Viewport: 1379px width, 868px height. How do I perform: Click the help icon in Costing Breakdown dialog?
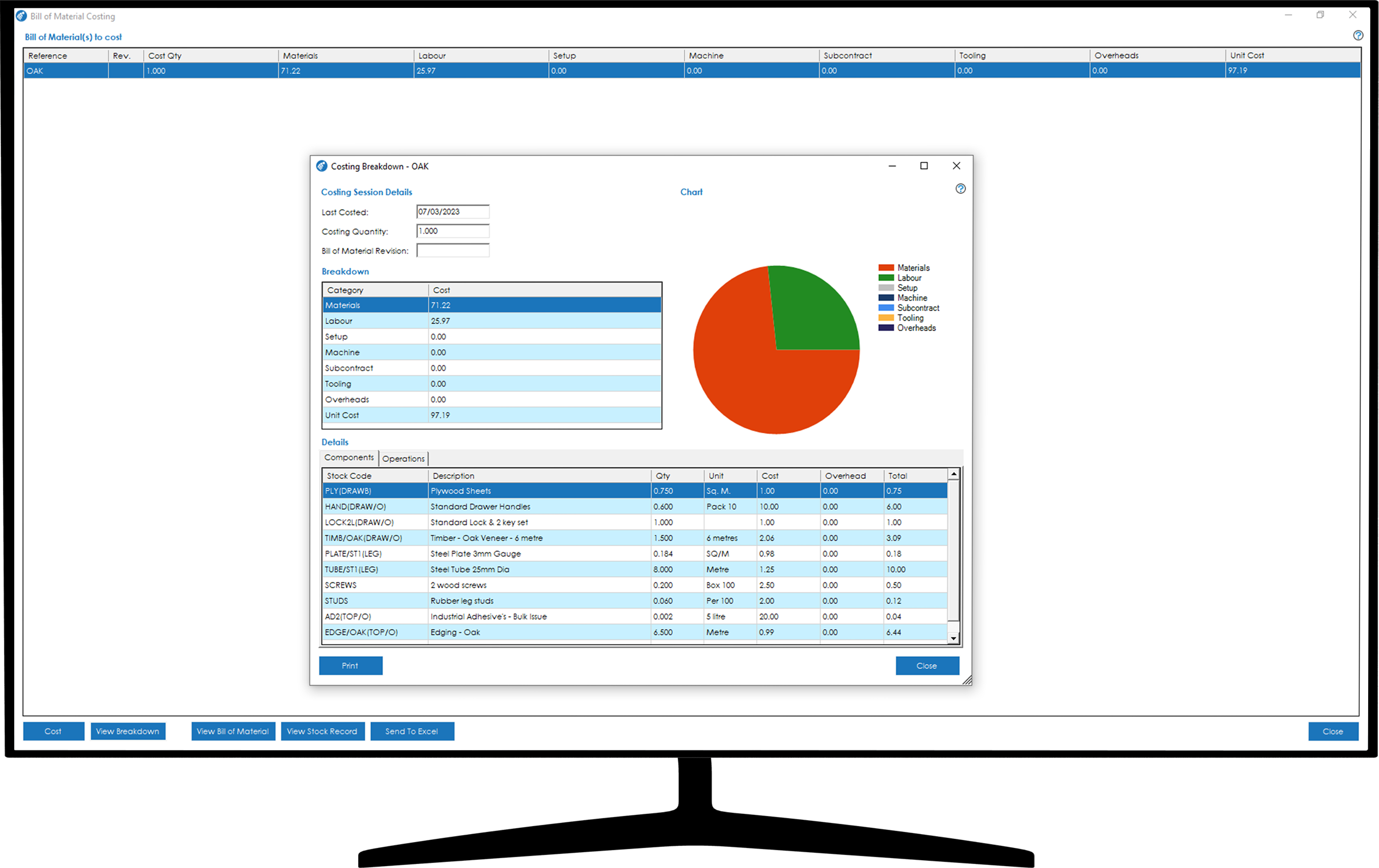pyautogui.click(x=960, y=189)
